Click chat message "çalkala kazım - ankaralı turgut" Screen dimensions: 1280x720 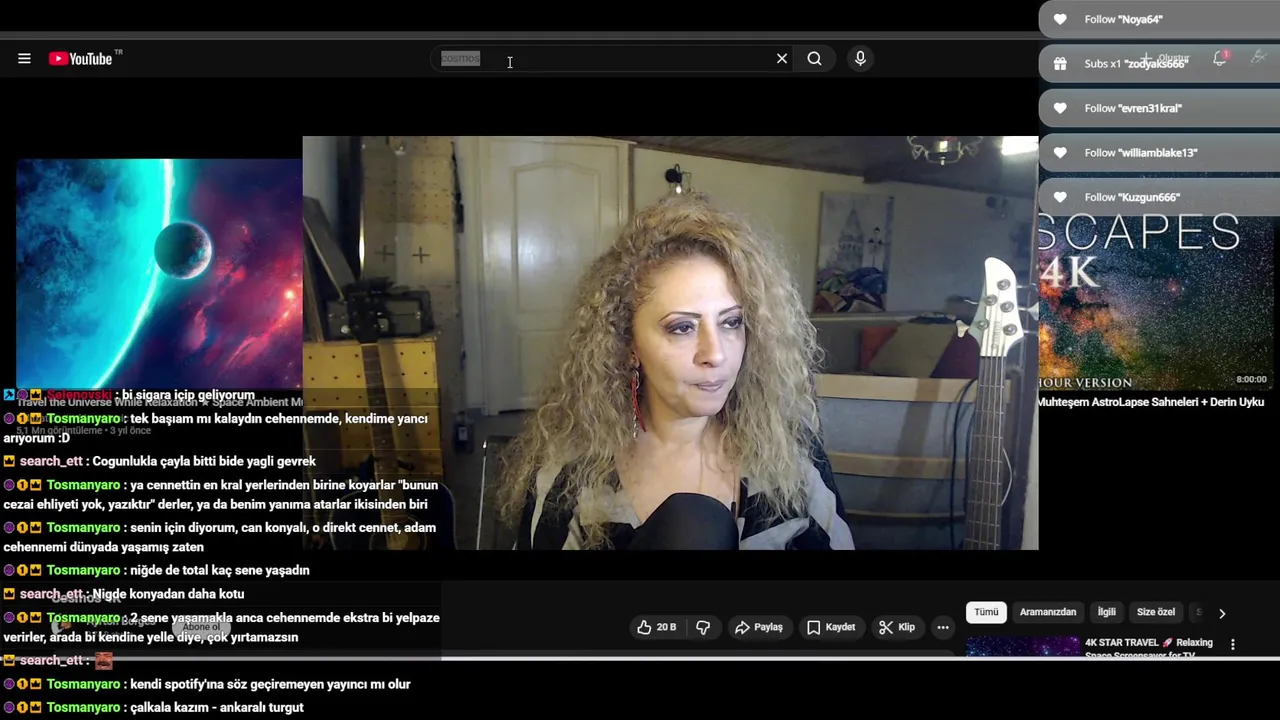coord(217,708)
